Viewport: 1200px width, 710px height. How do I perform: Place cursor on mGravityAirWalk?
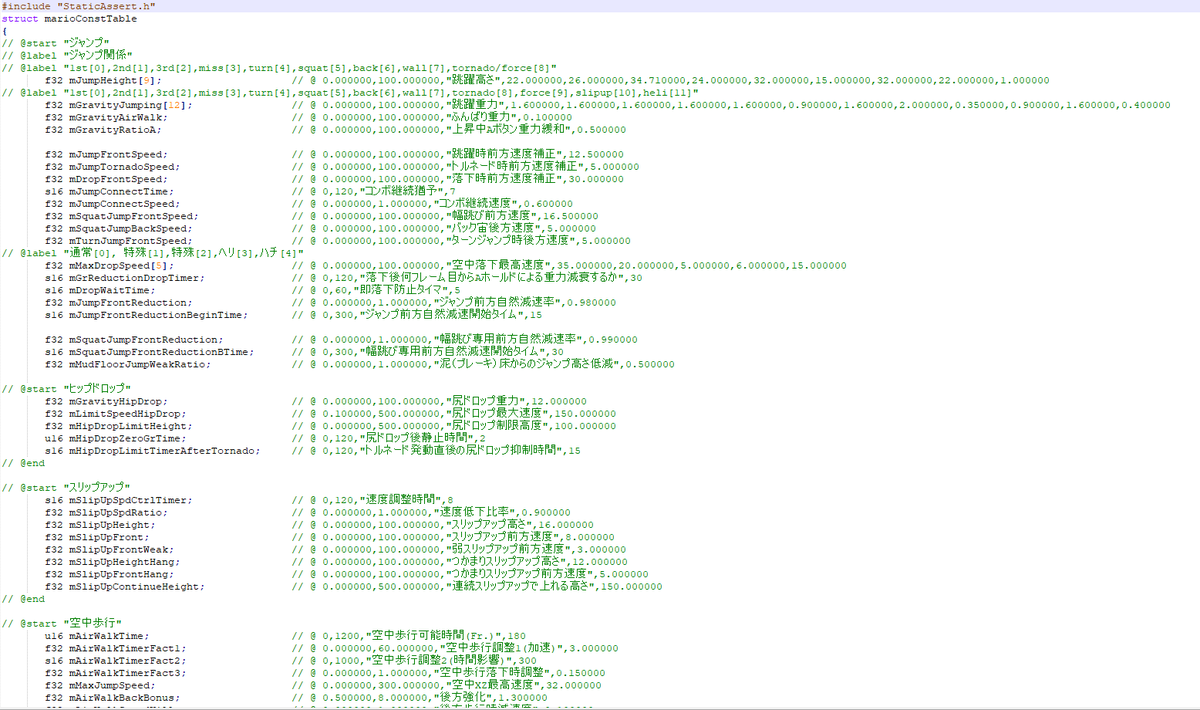pos(113,117)
